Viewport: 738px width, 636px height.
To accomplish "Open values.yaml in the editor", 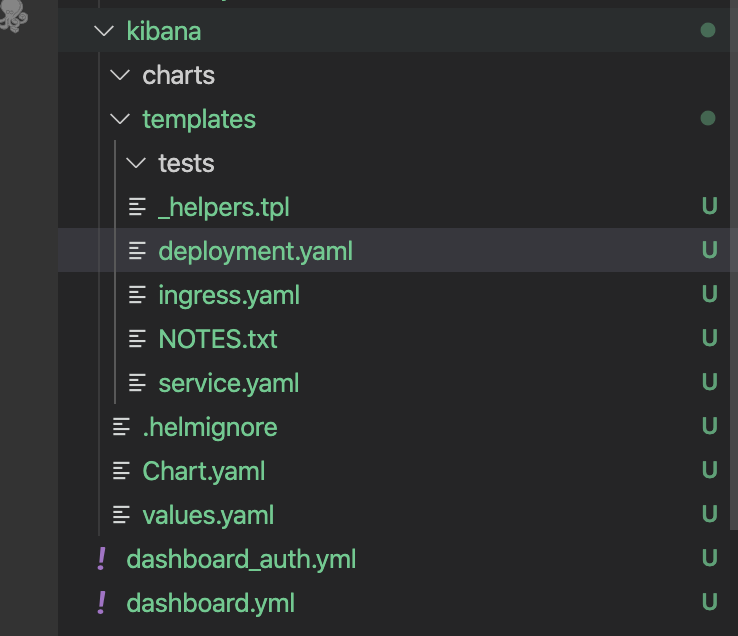I will click(208, 515).
